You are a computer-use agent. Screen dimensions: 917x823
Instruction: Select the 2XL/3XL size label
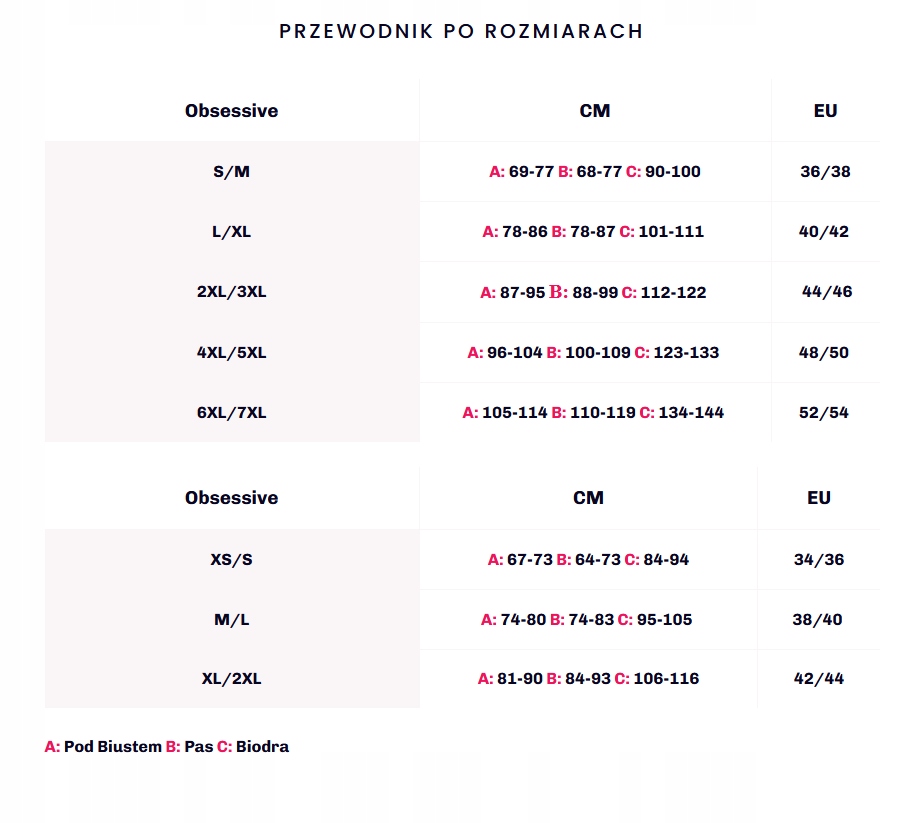click(232, 293)
